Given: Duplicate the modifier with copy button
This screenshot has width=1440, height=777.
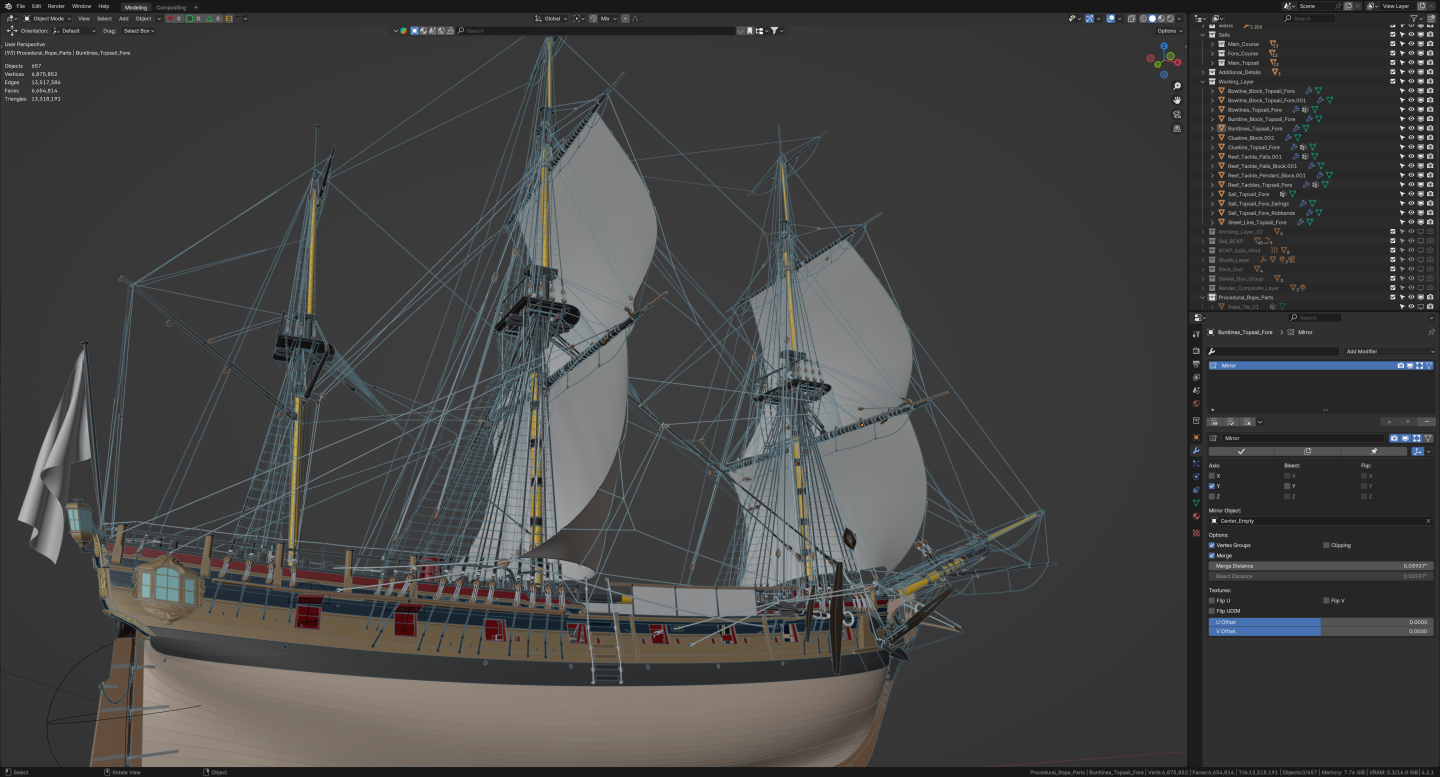Looking at the screenshot, I should pyautogui.click(x=1307, y=451).
